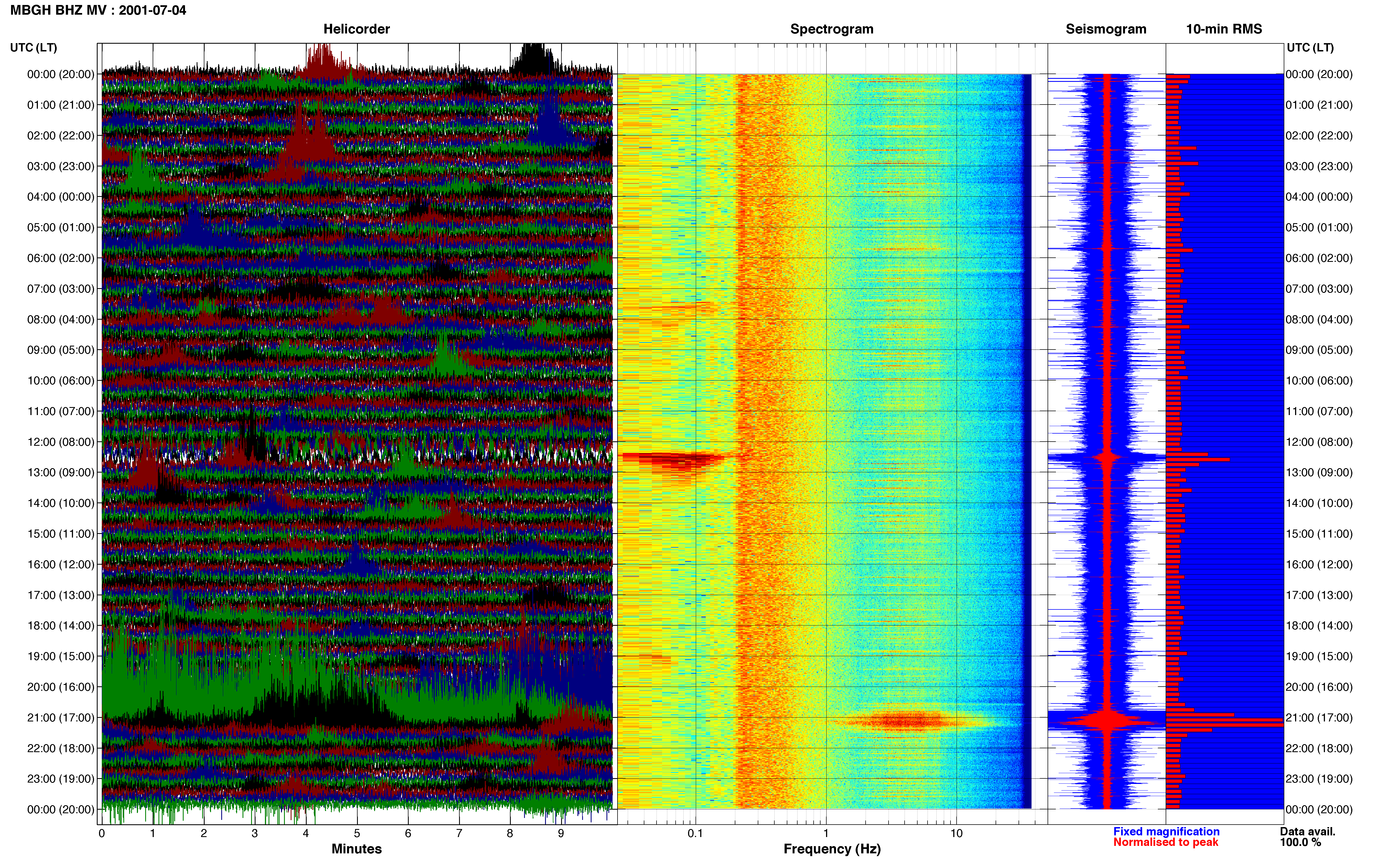Click the 'Minutes' axis label

pyautogui.click(x=356, y=848)
